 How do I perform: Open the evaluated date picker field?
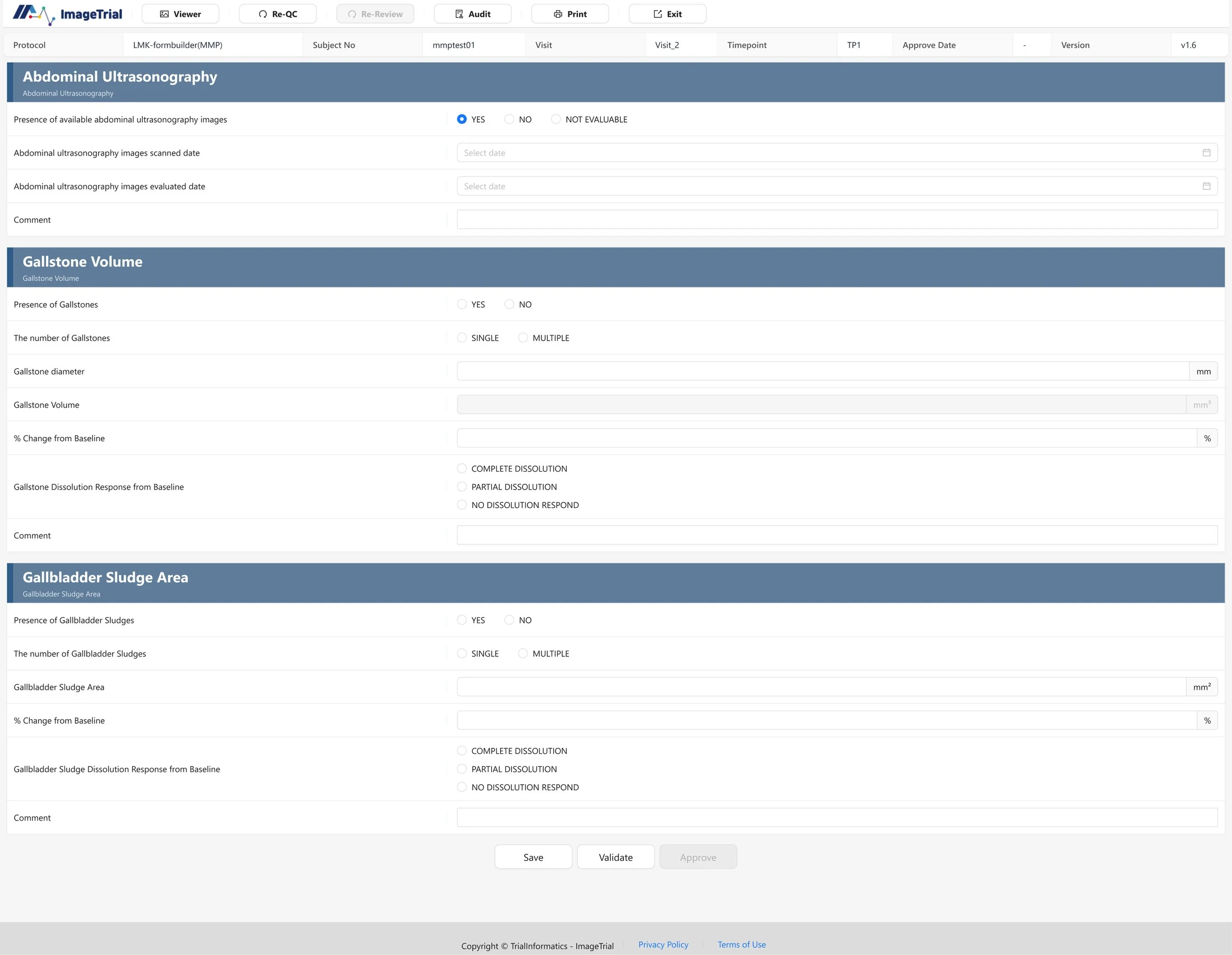837,186
